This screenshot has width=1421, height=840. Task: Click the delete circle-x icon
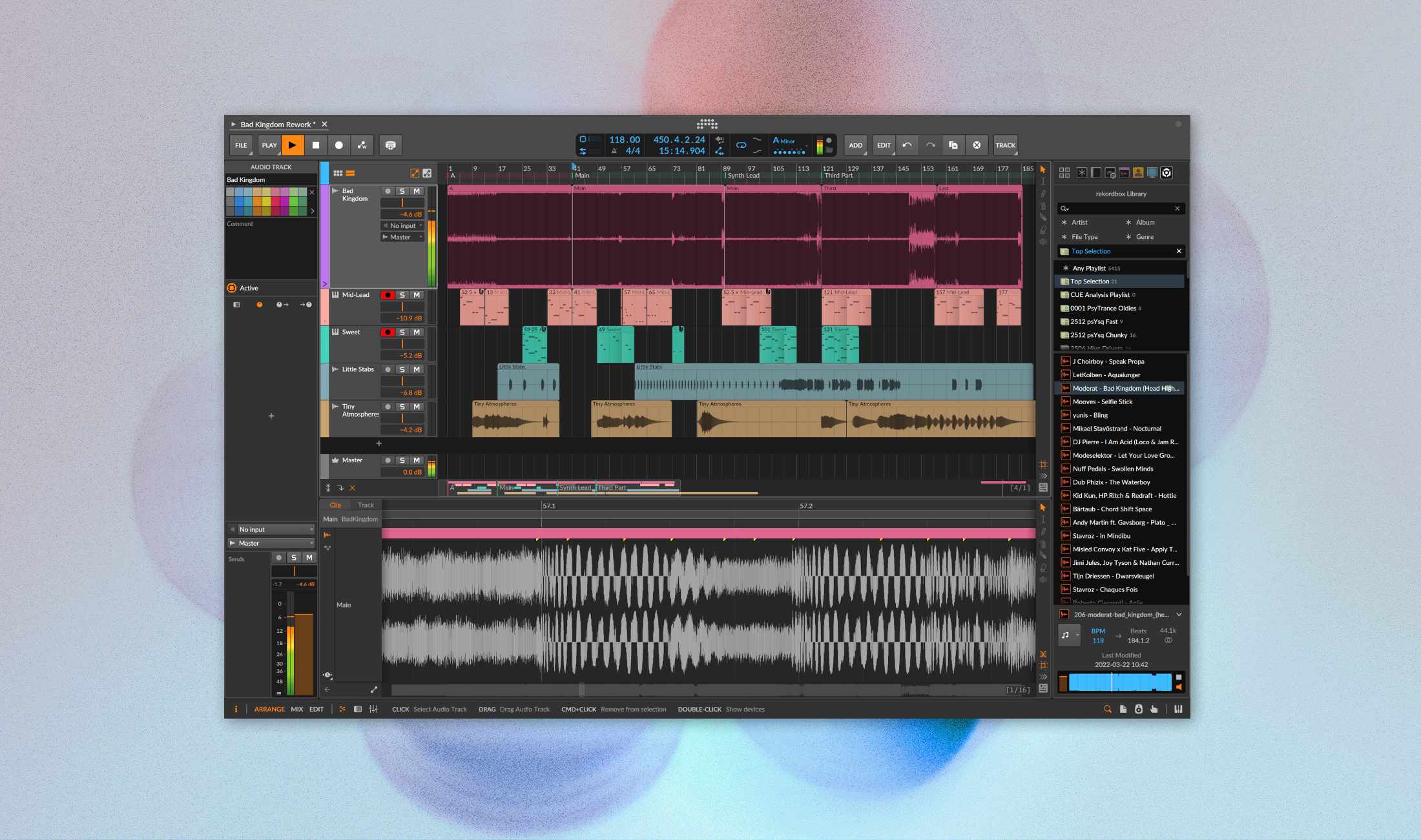pyautogui.click(x=977, y=145)
